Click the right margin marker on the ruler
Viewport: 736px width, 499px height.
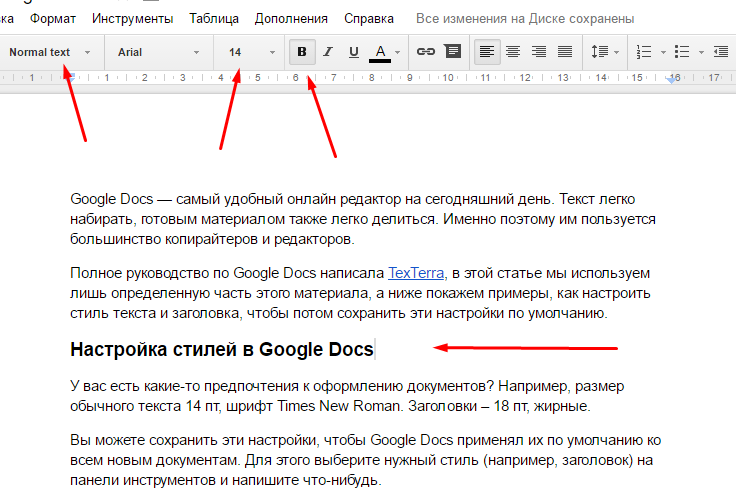673,80
